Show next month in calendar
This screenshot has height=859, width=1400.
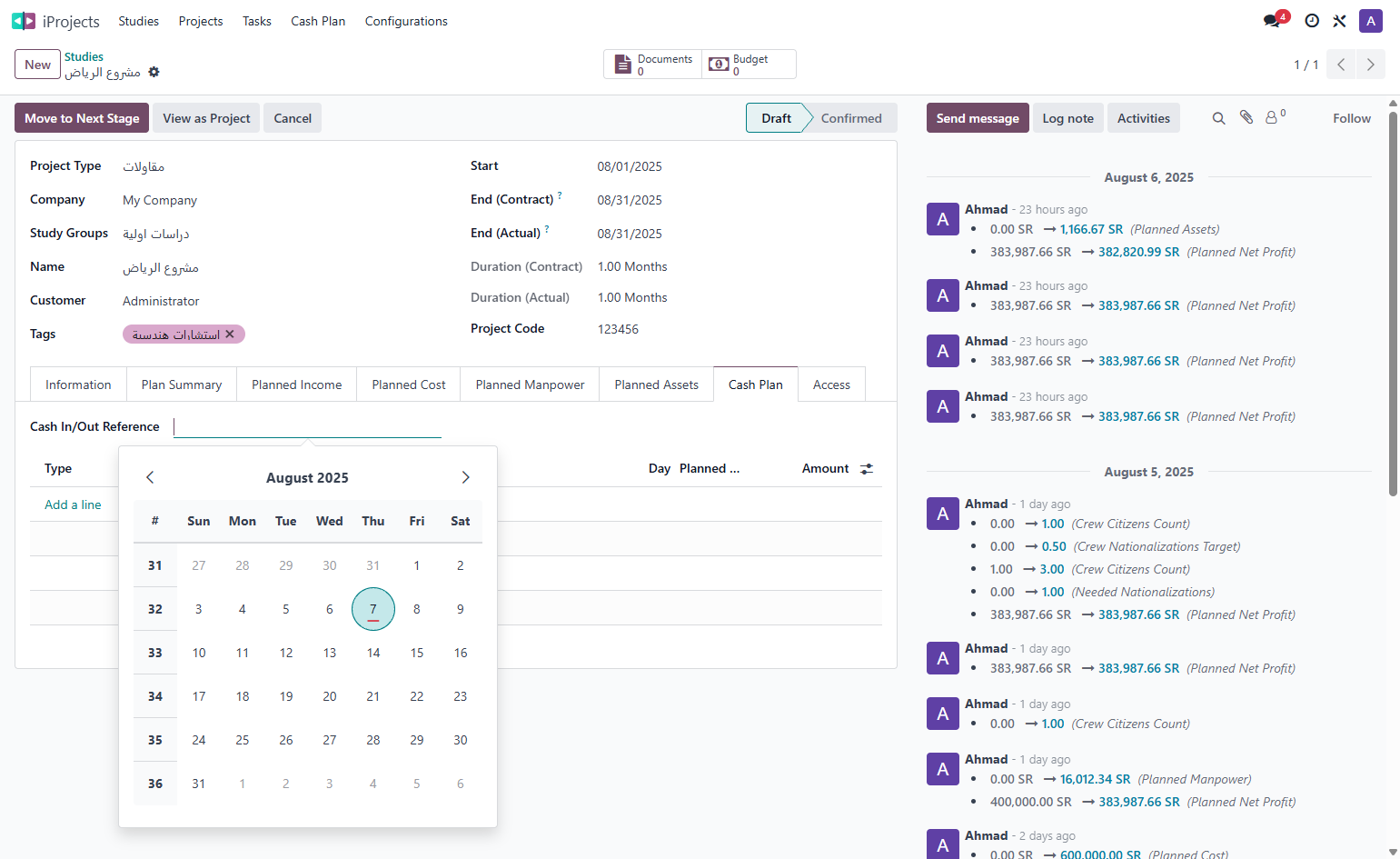pos(465,477)
